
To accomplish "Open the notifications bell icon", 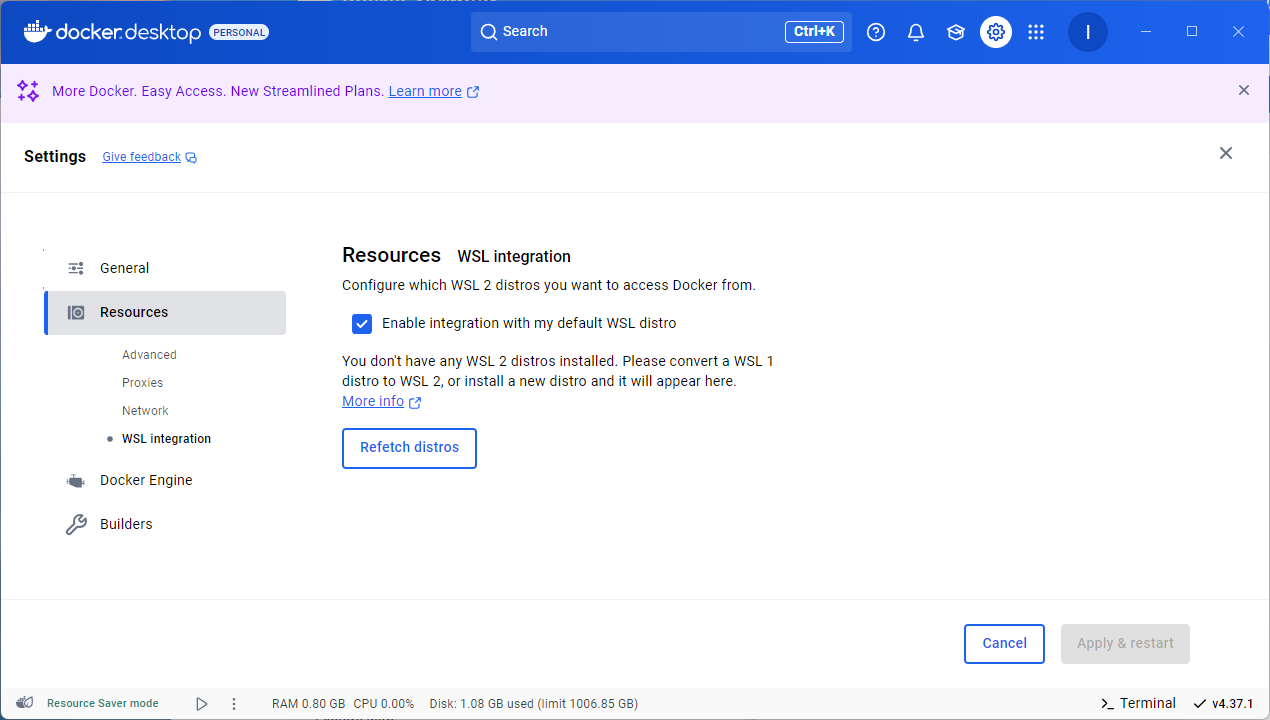I will pyautogui.click(x=916, y=32).
